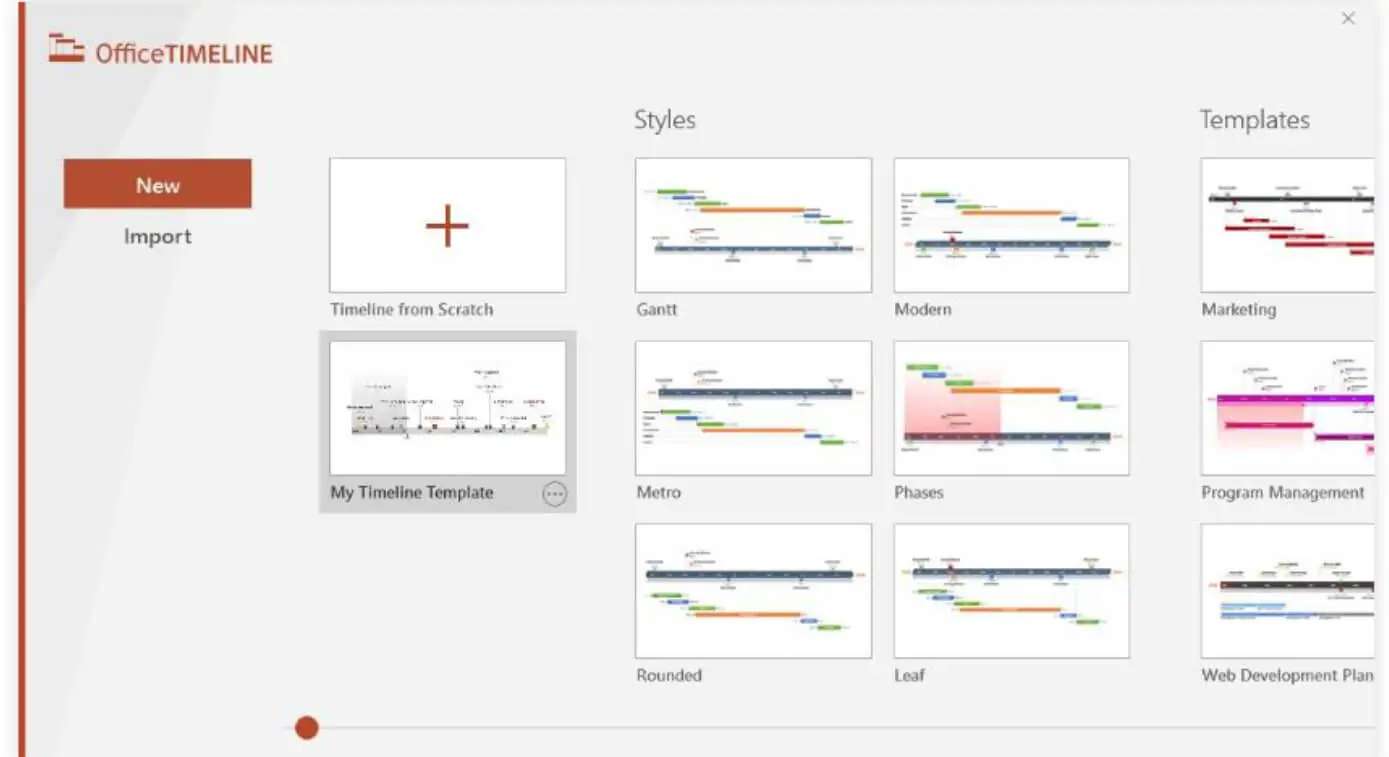Viewport: 1389px width, 757px height.
Task: Open the My Timeline Template options ellipsis
Action: (554, 493)
